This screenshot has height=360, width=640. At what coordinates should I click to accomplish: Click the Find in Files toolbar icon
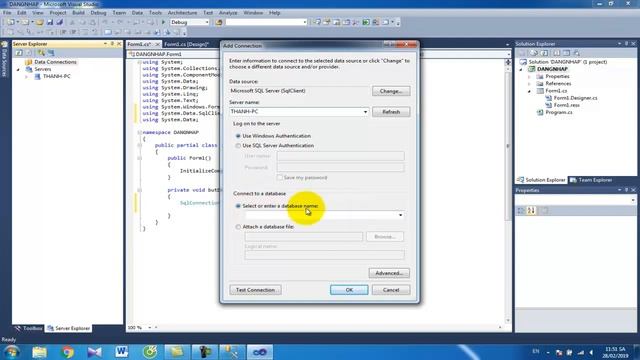(219, 22)
